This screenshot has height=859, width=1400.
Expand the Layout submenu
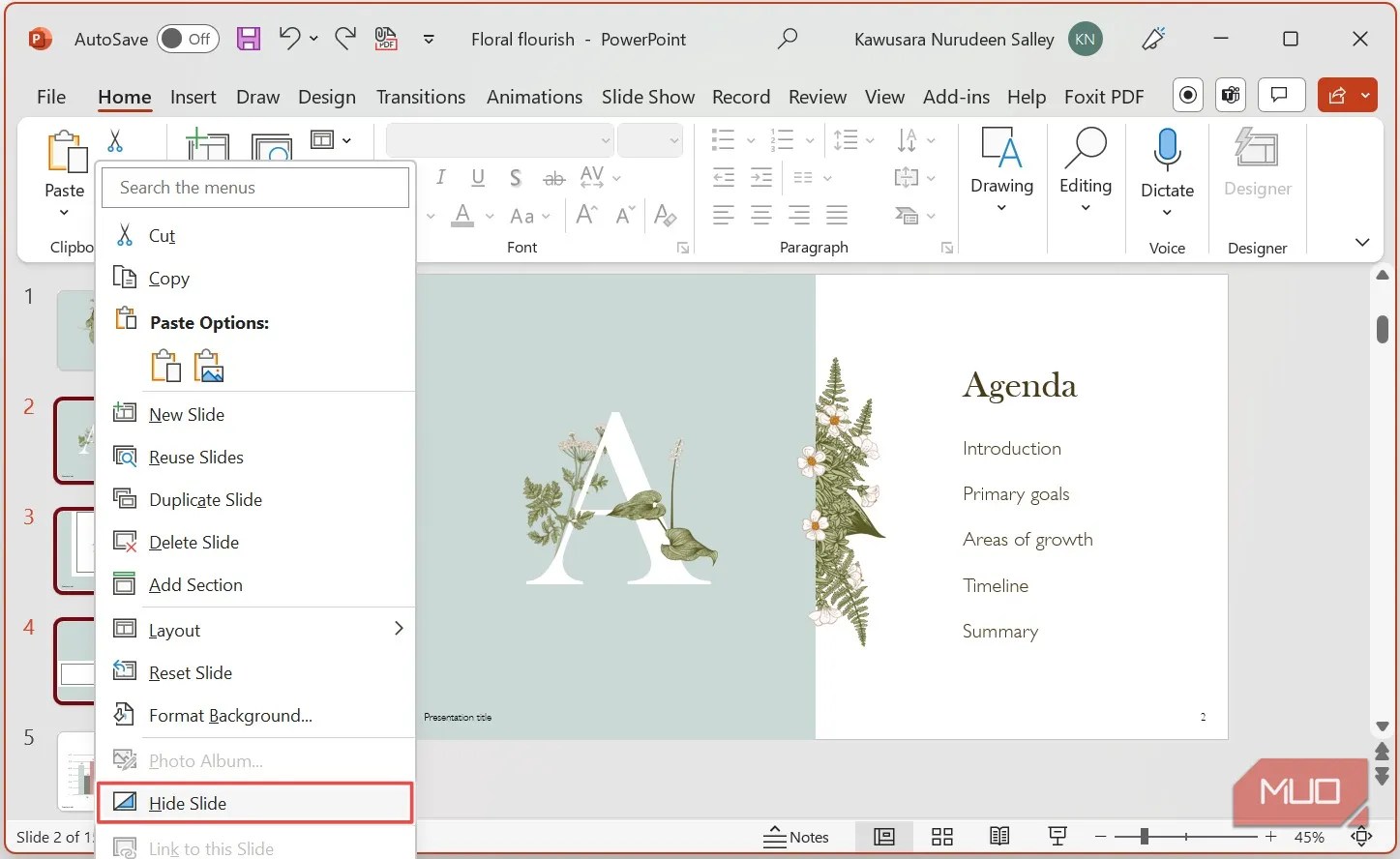click(x=255, y=630)
